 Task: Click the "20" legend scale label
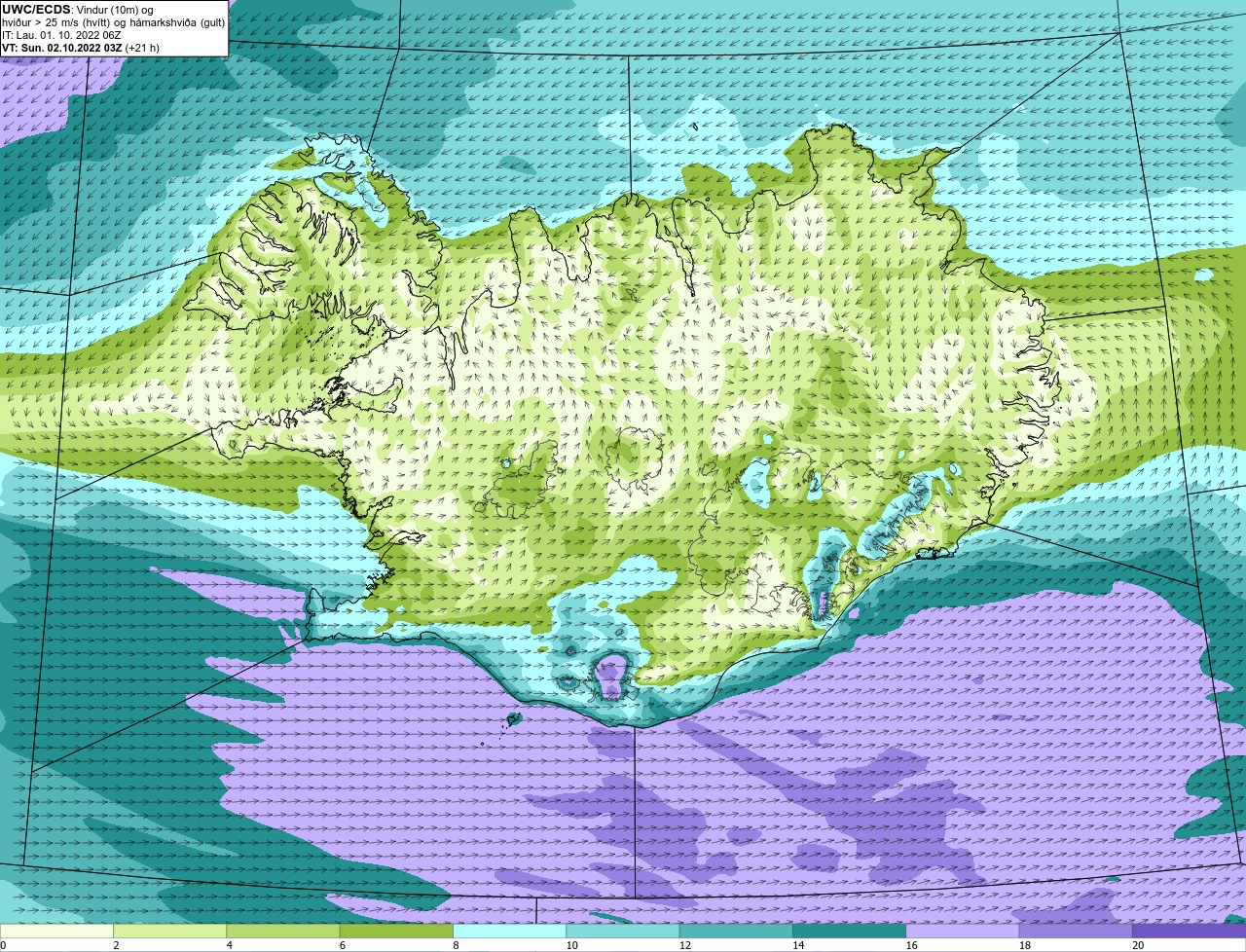click(1138, 945)
